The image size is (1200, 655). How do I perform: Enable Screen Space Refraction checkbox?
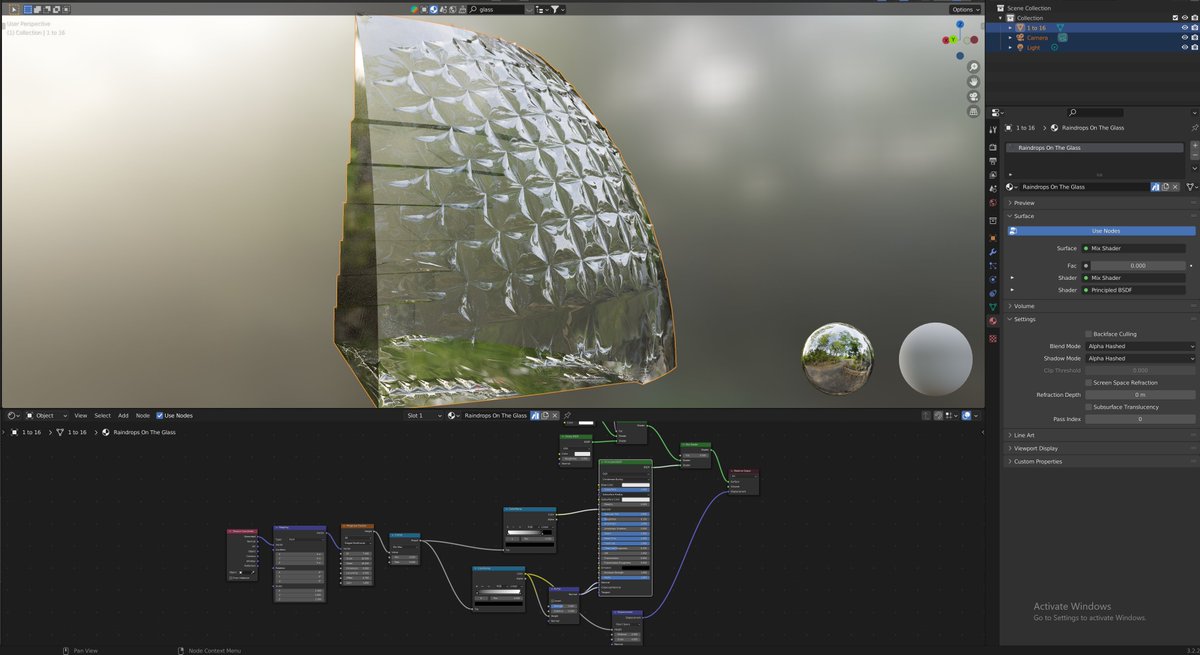pos(1088,382)
